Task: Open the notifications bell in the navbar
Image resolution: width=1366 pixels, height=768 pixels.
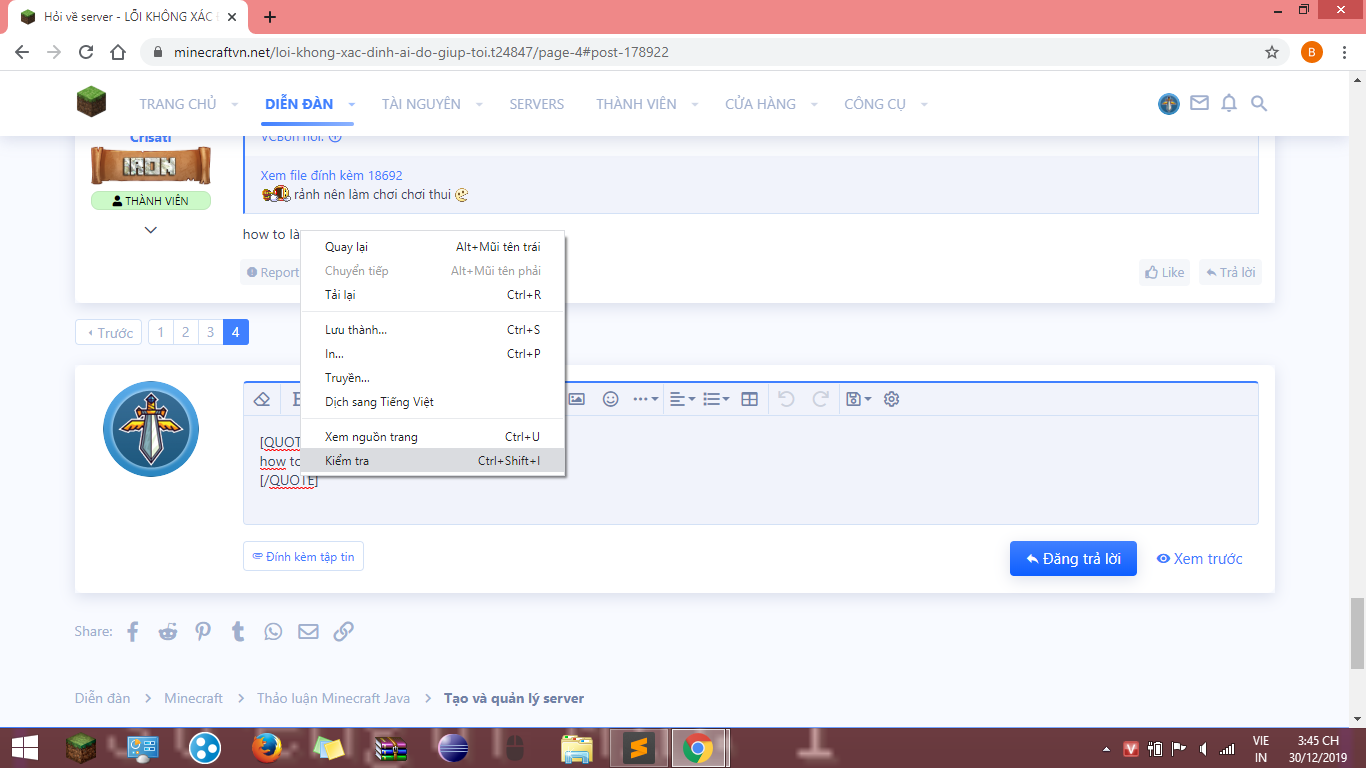Action: tap(1229, 103)
